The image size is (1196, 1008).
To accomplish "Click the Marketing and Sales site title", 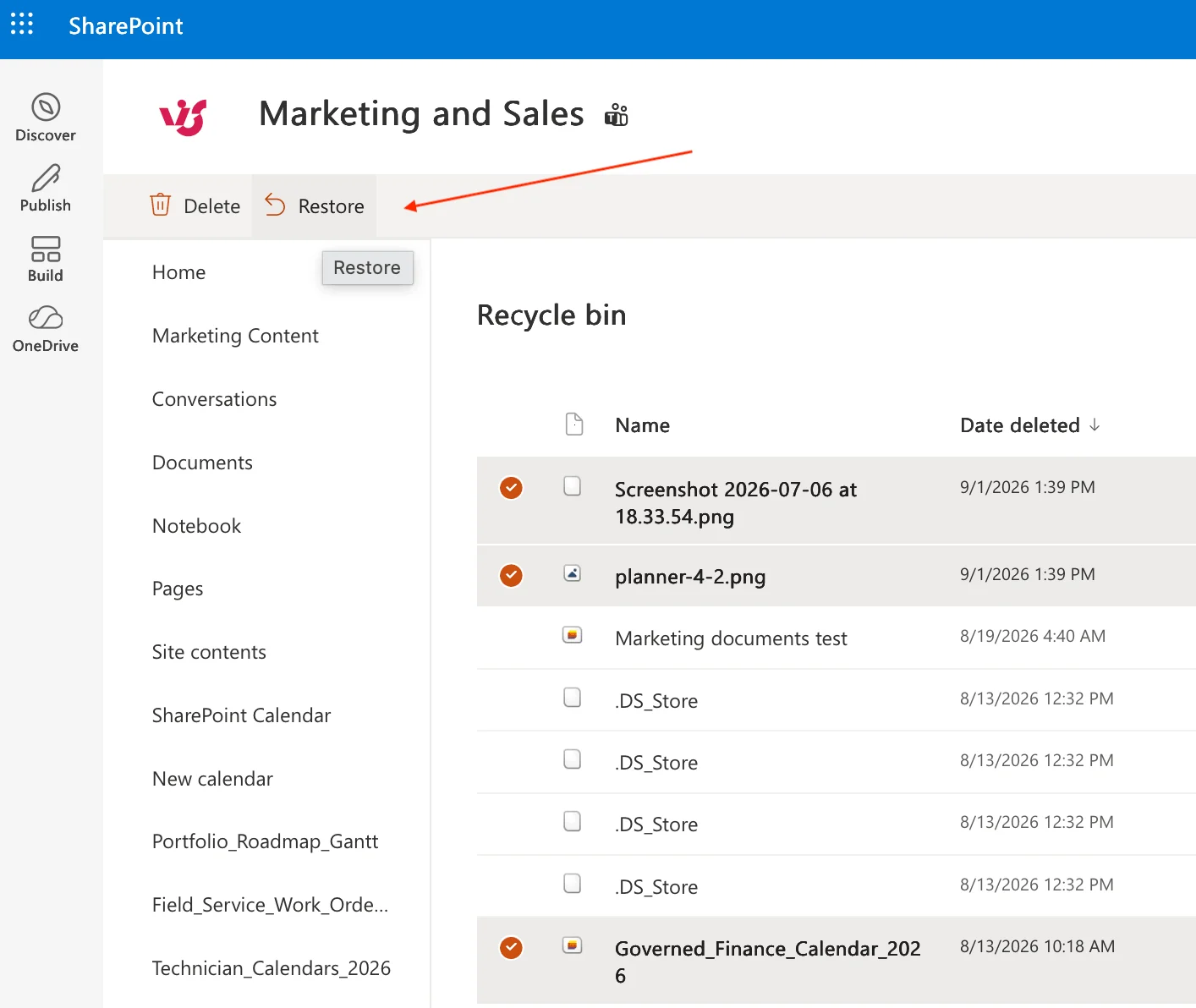I will point(421,114).
